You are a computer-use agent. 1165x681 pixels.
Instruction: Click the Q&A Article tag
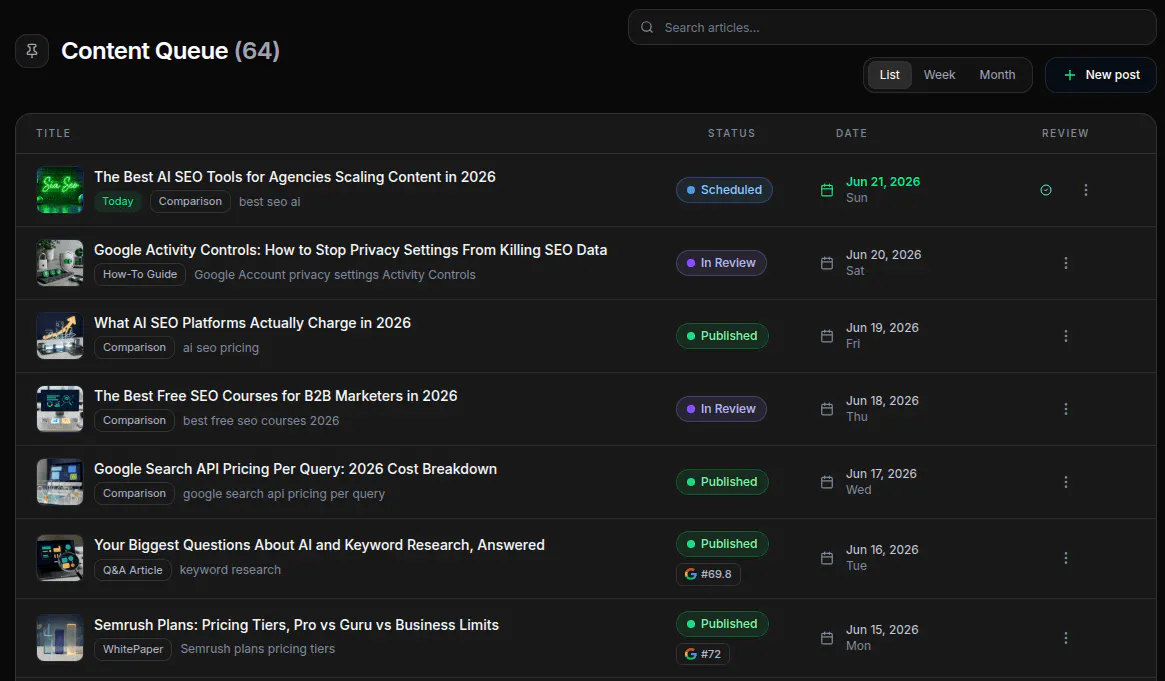coord(132,570)
